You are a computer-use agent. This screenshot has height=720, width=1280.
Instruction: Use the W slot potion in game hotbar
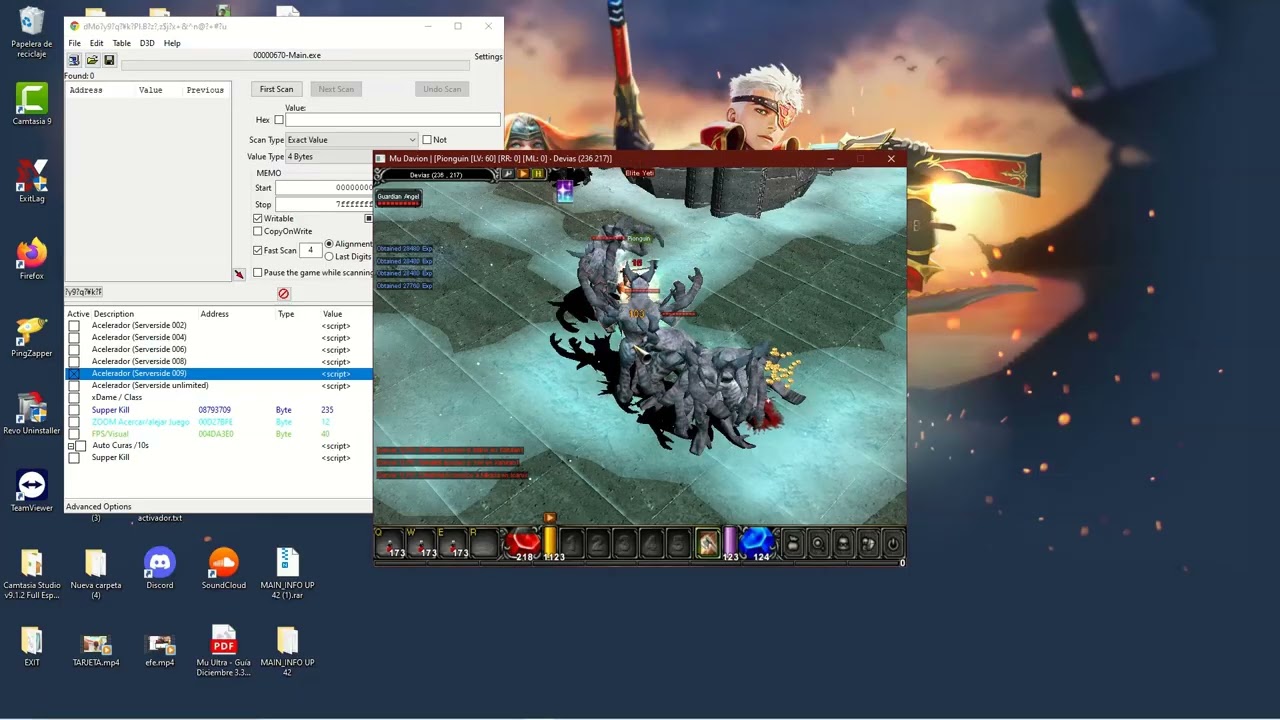point(423,543)
